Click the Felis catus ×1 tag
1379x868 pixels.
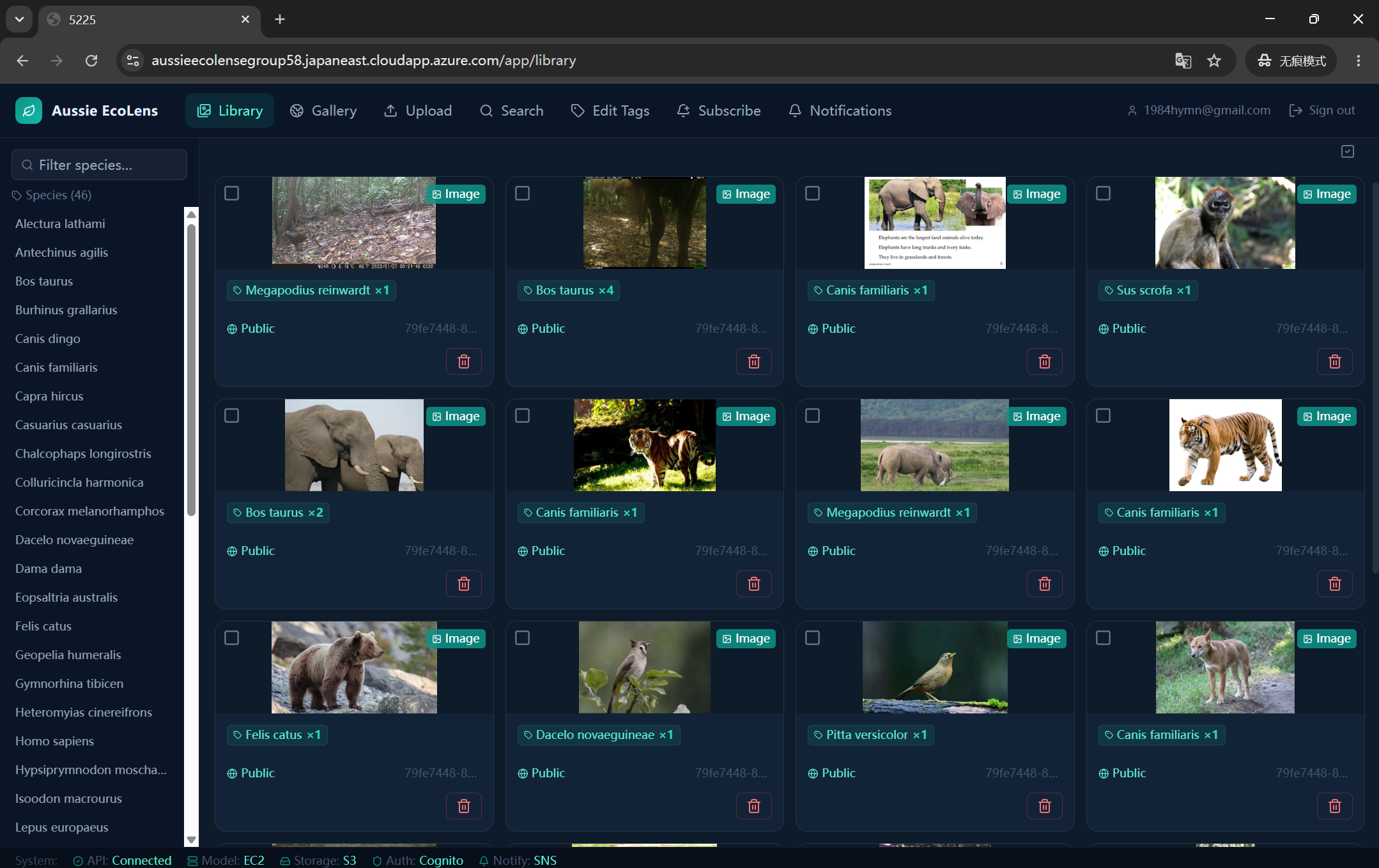pos(277,735)
